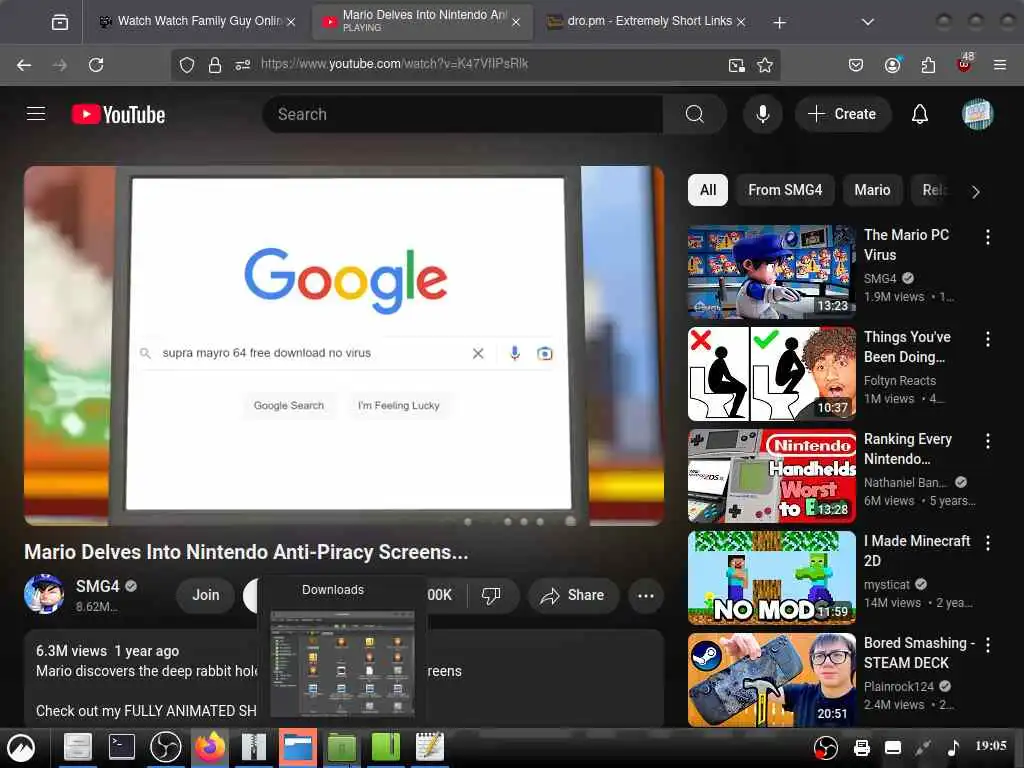Close the dro.pm tab
The width and height of the screenshot is (1024, 768).
[741, 22]
